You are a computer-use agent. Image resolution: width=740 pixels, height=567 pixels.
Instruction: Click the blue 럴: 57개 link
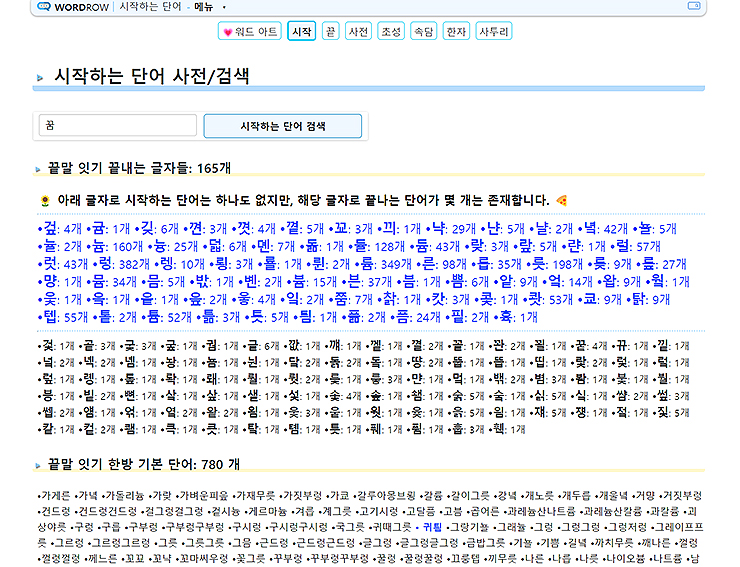point(639,247)
